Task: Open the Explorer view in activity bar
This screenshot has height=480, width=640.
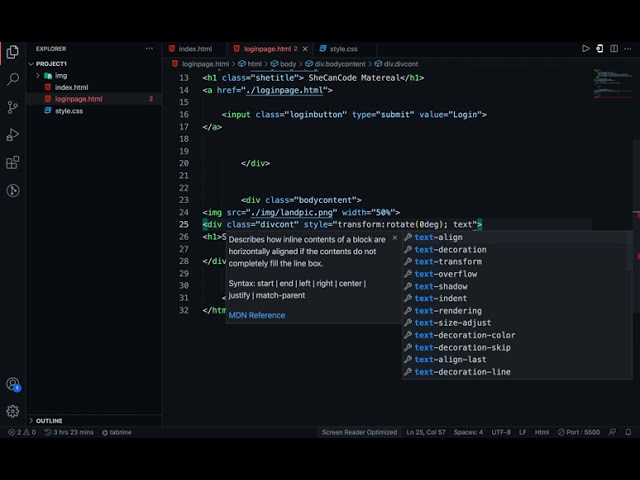Action: pos(13,52)
